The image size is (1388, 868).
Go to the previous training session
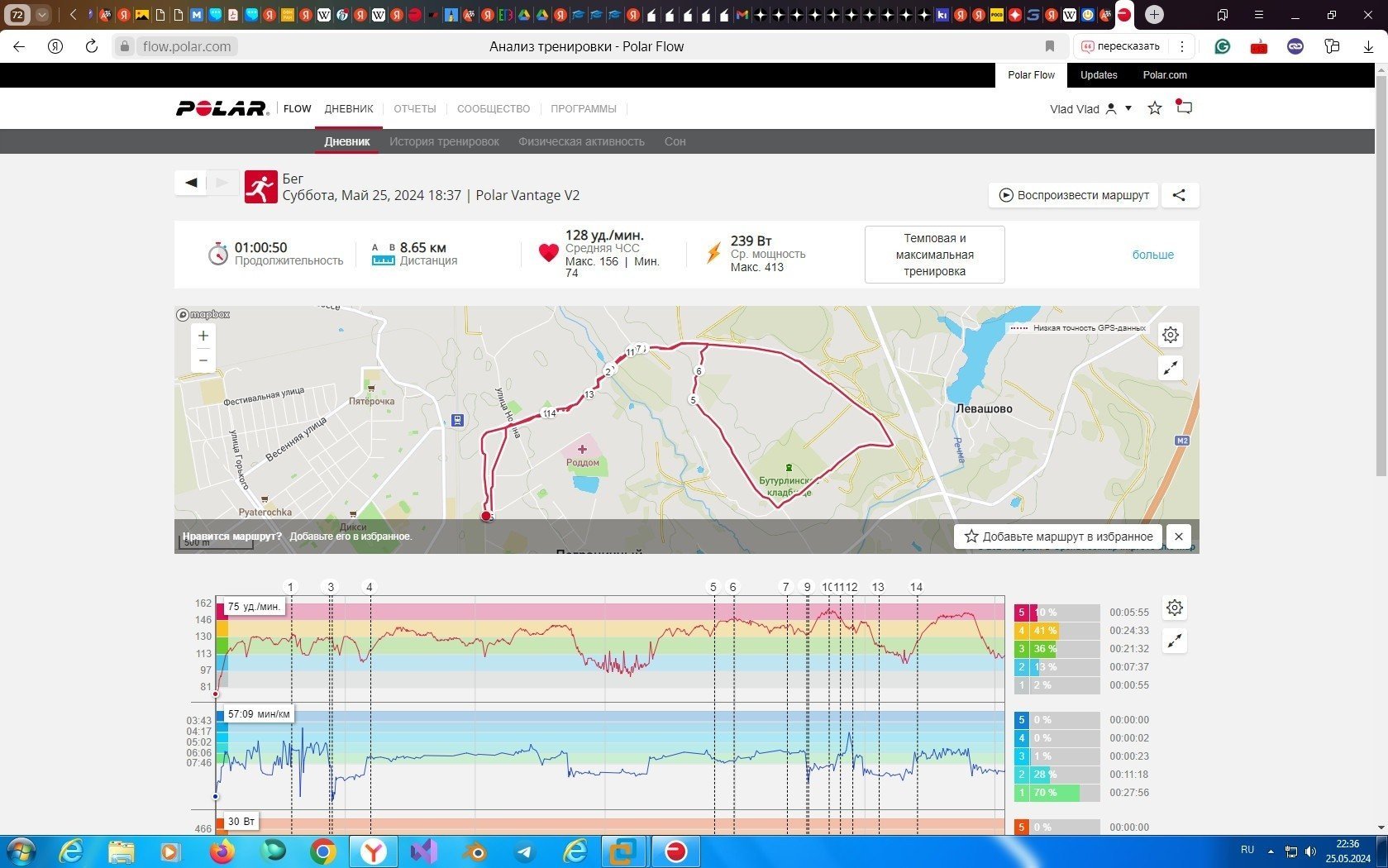click(x=191, y=183)
